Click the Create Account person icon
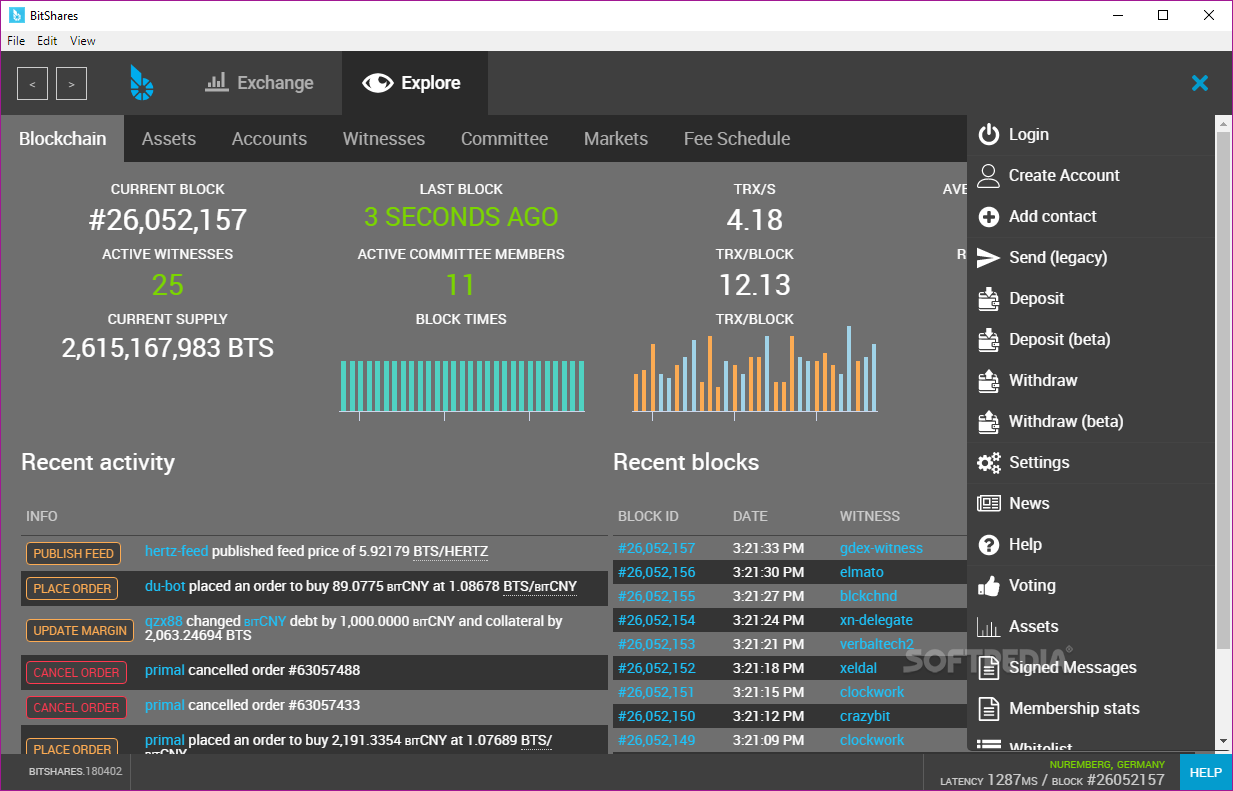The height and width of the screenshot is (791, 1233). [x=989, y=176]
